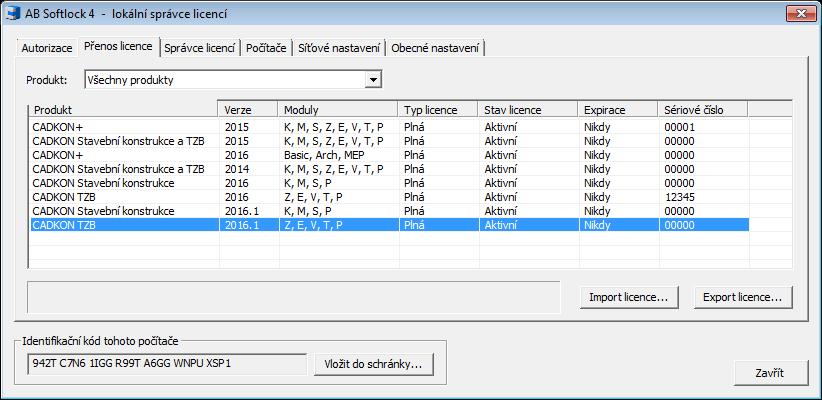Select the Přenos licence tab
The width and height of the screenshot is (822, 400).
[x=118, y=46]
